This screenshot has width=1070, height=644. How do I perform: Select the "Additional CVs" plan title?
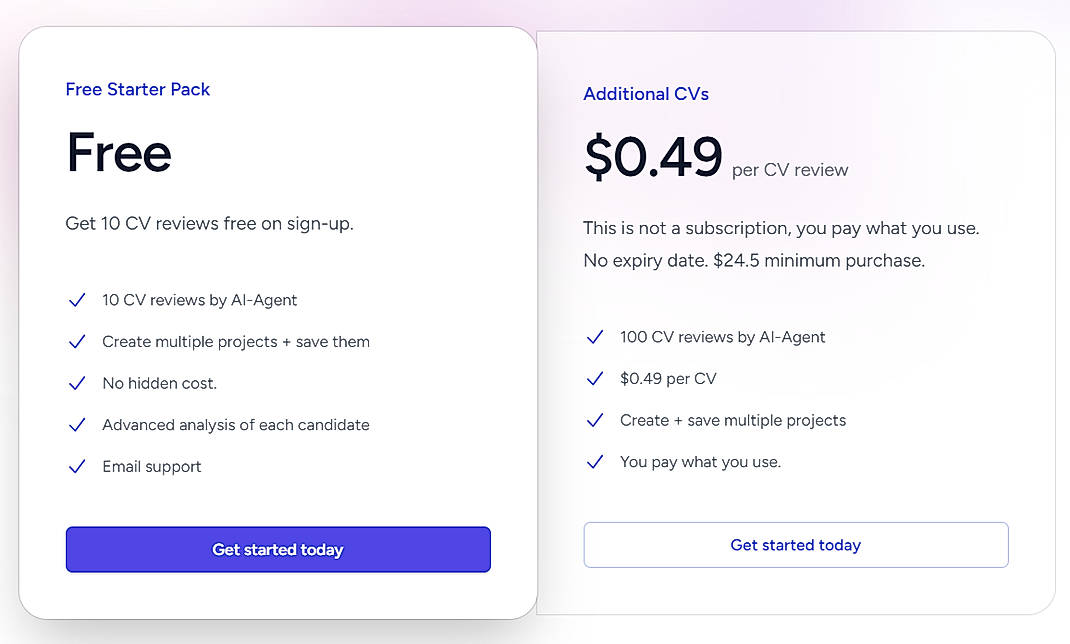point(646,94)
